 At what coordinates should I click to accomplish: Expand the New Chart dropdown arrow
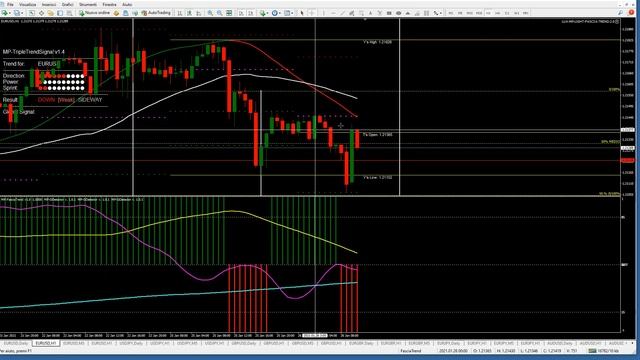11,13
